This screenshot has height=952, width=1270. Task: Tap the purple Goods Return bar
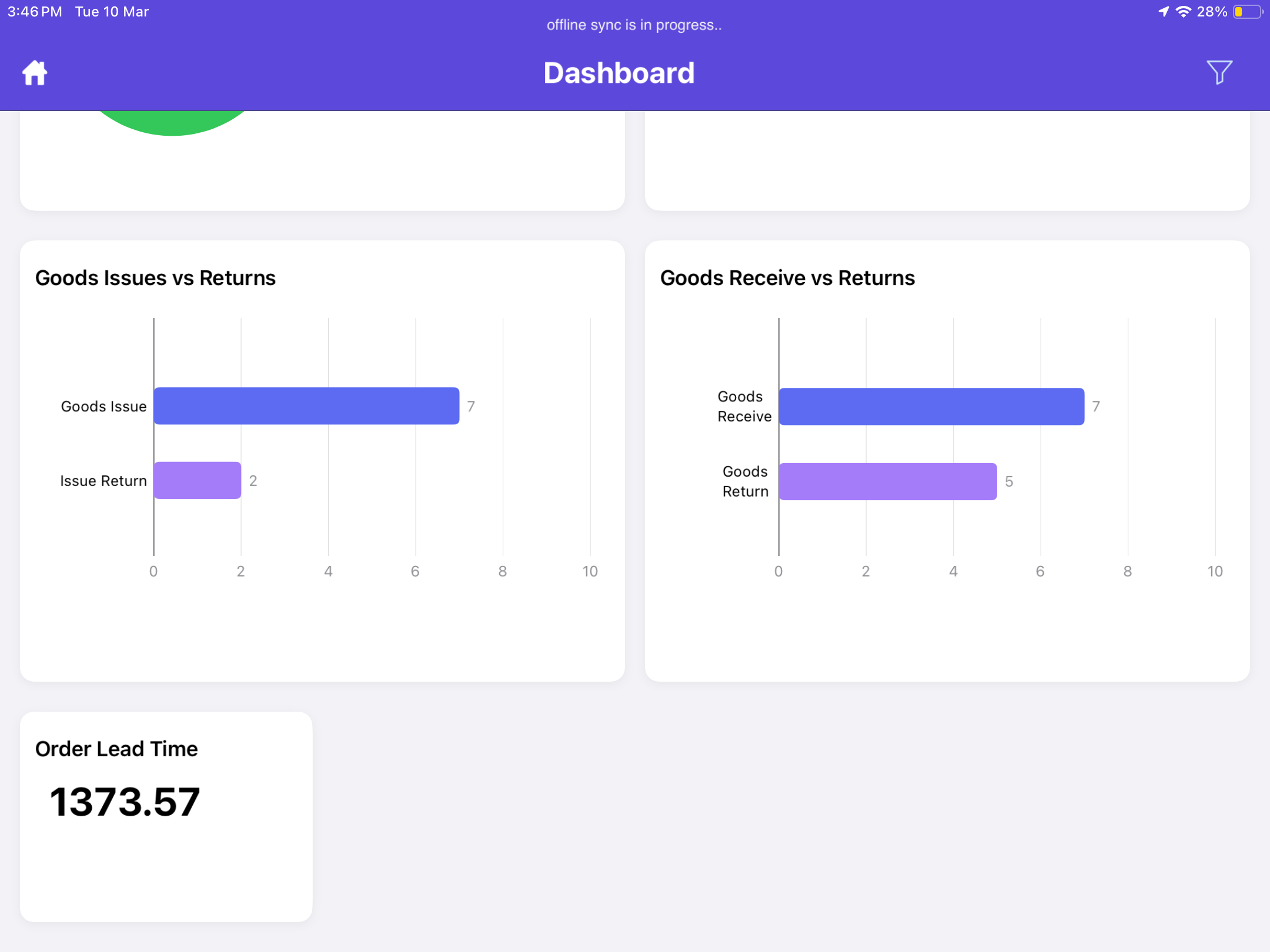pyautogui.click(x=888, y=482)
